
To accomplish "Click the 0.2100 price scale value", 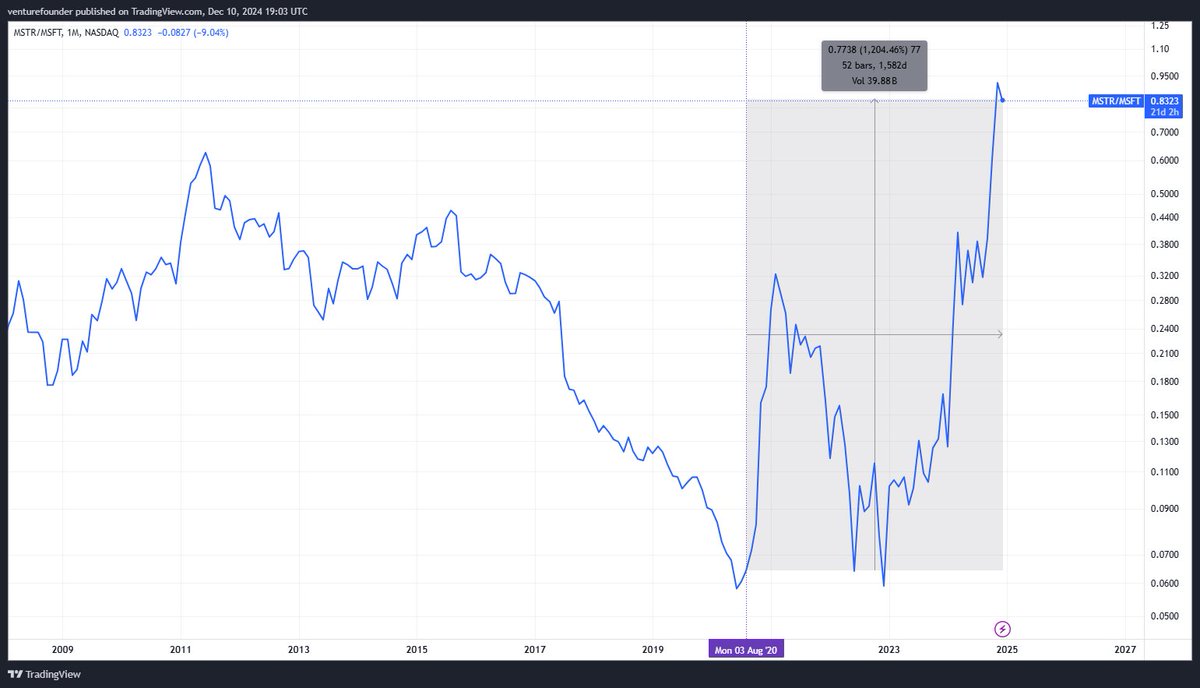I will pos(1166,354).
